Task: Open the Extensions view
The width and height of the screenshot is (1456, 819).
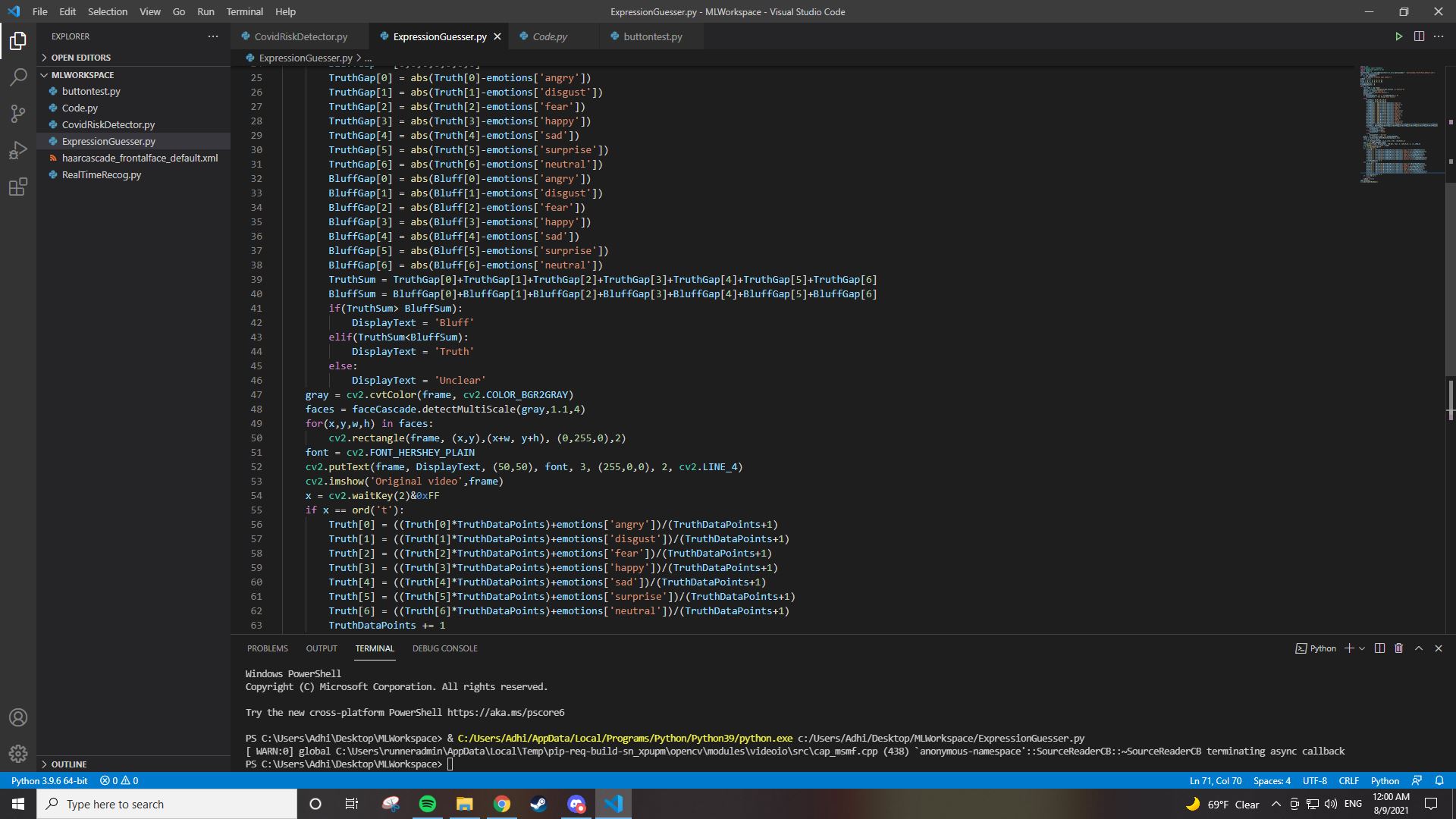Action: click(18, 187)
